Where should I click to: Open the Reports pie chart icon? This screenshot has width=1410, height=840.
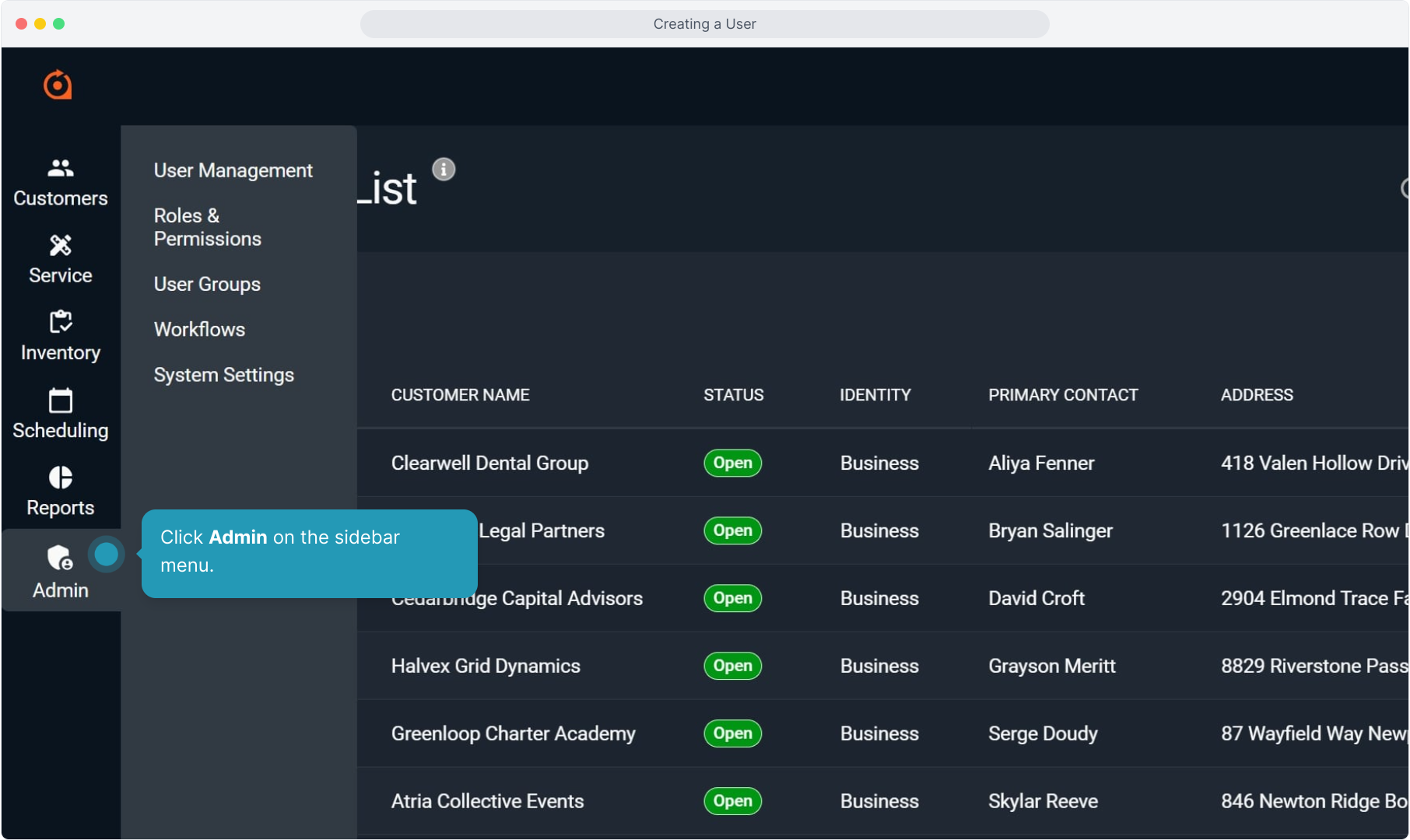tap(61, 478)
